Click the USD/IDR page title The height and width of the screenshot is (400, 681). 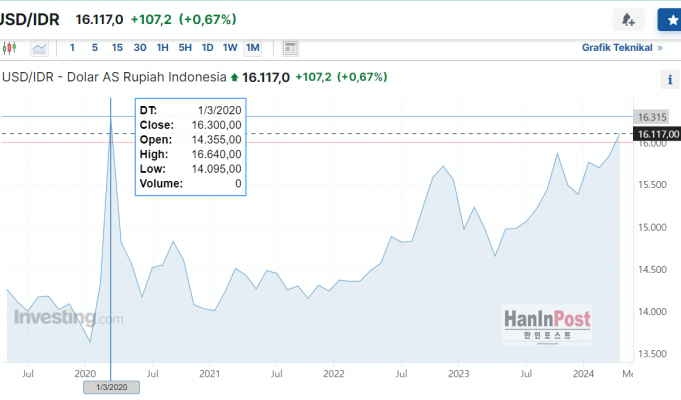click(32, 19)
